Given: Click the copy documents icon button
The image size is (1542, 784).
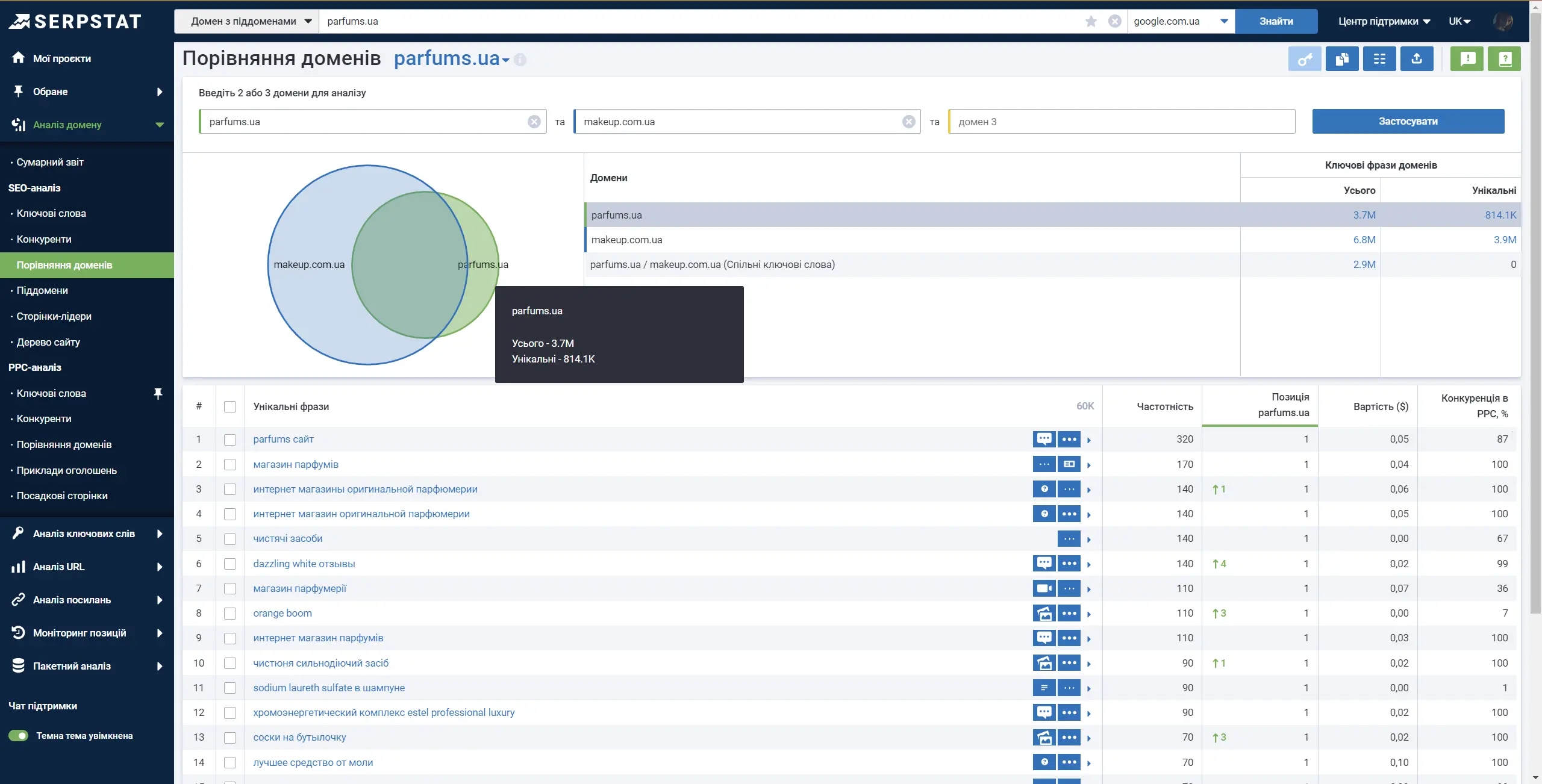Looking at the screenshot, I should tap(1342, 59).
